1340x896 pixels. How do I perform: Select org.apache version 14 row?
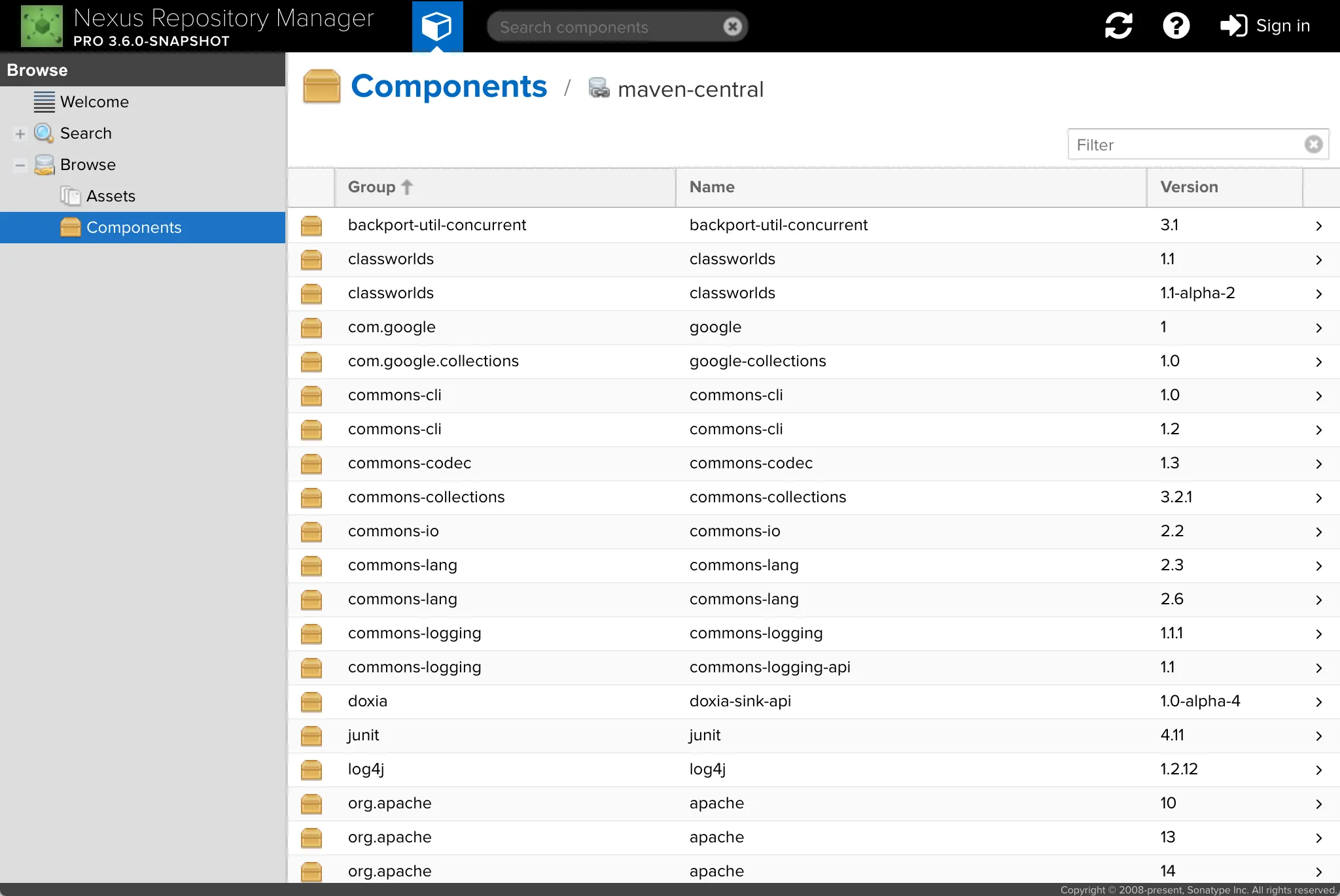tap(814, 870)
